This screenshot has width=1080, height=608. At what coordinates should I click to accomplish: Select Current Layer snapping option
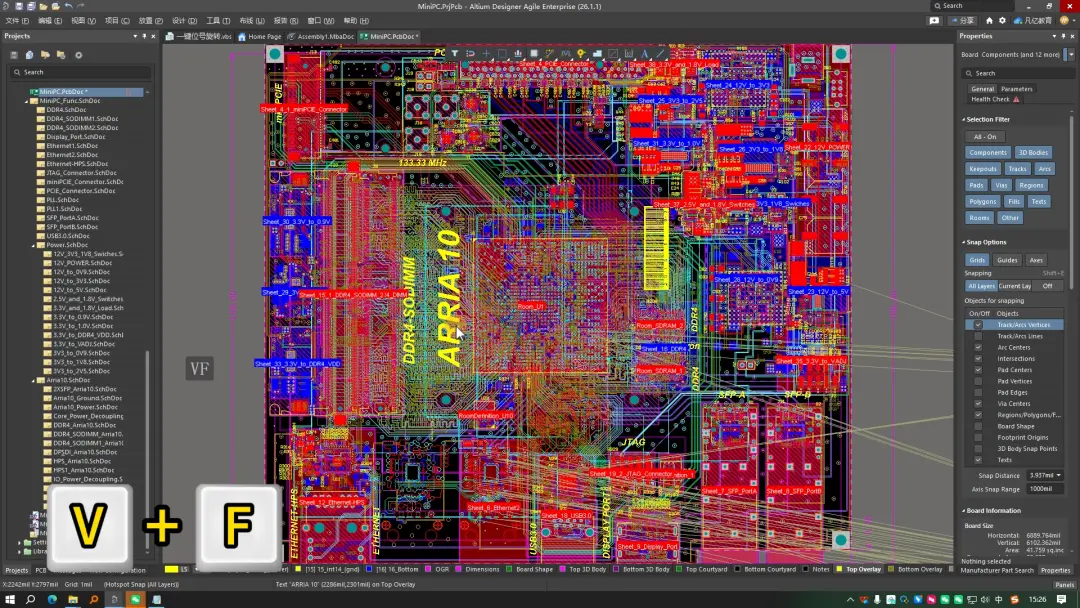click(x=1015, y=286)
